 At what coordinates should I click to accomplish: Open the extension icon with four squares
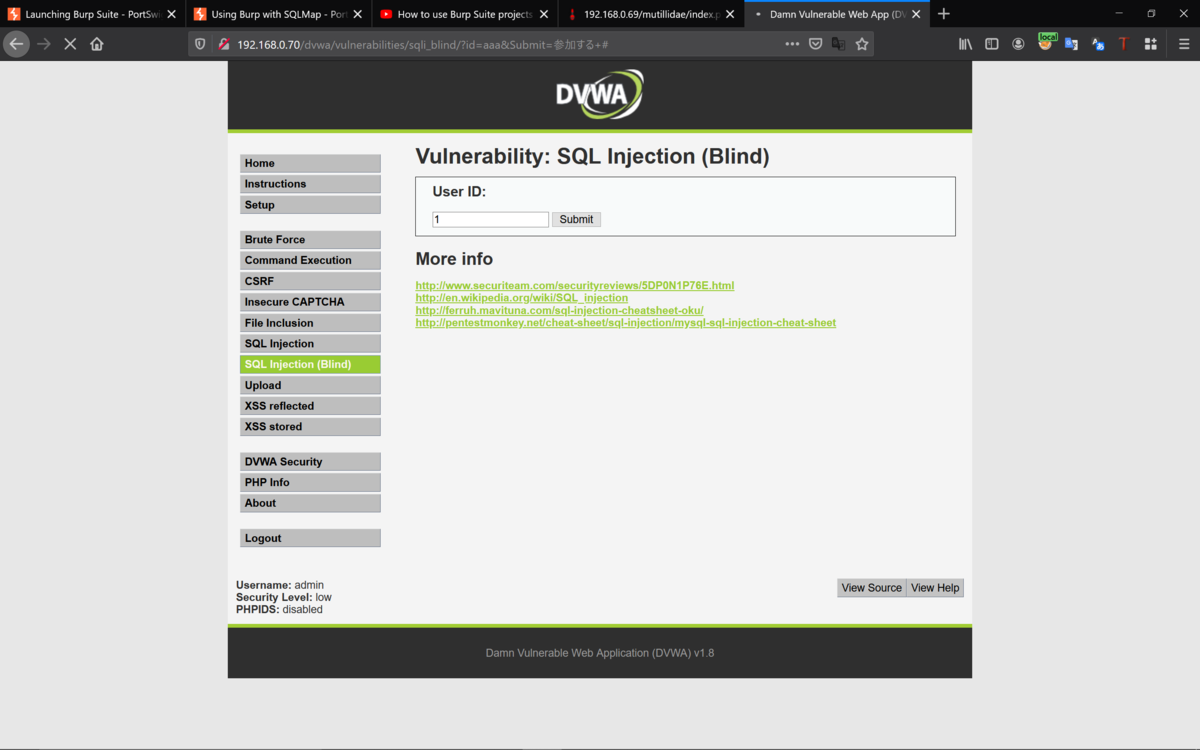(1151, 44)
